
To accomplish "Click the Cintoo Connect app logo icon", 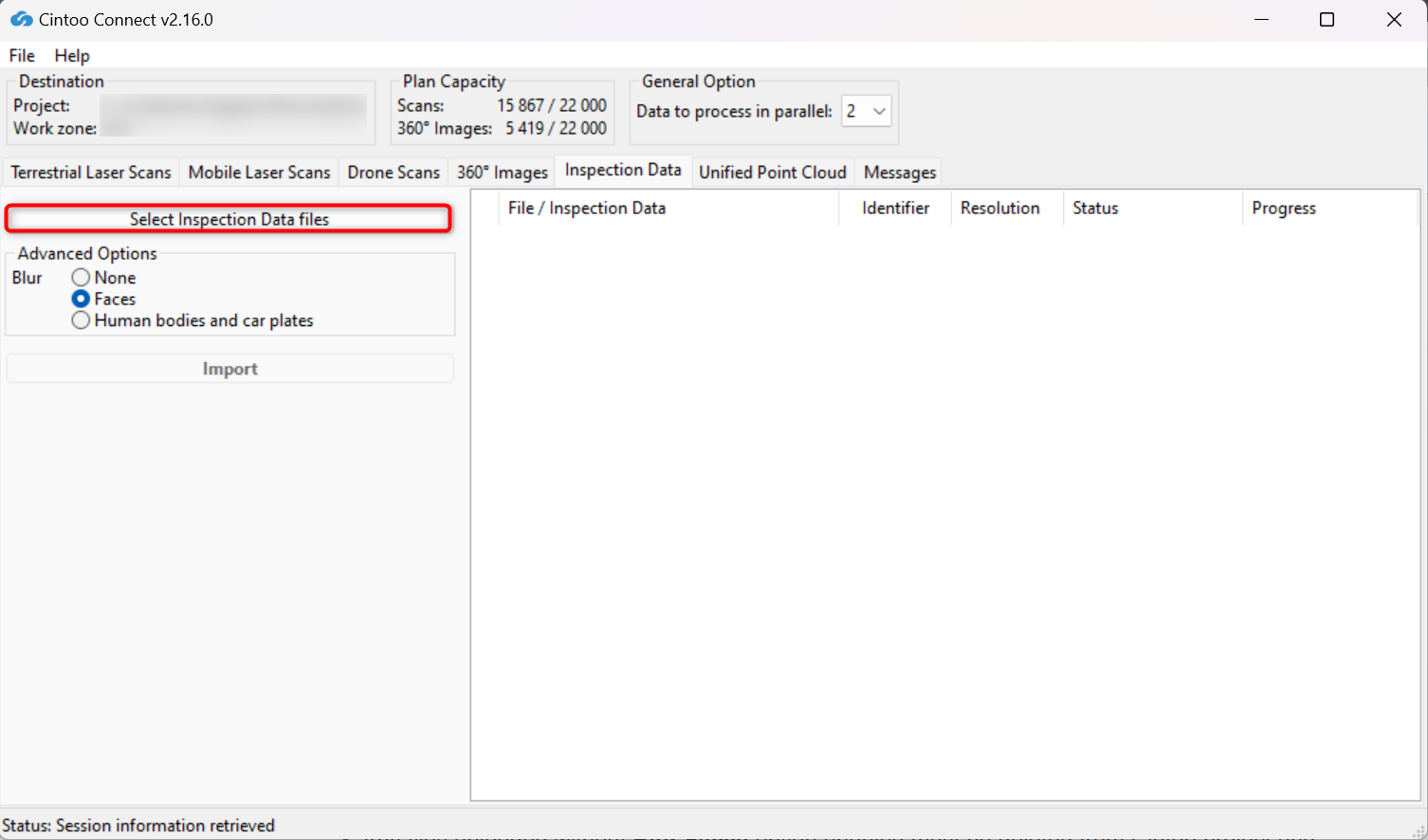I will (21, 19).
